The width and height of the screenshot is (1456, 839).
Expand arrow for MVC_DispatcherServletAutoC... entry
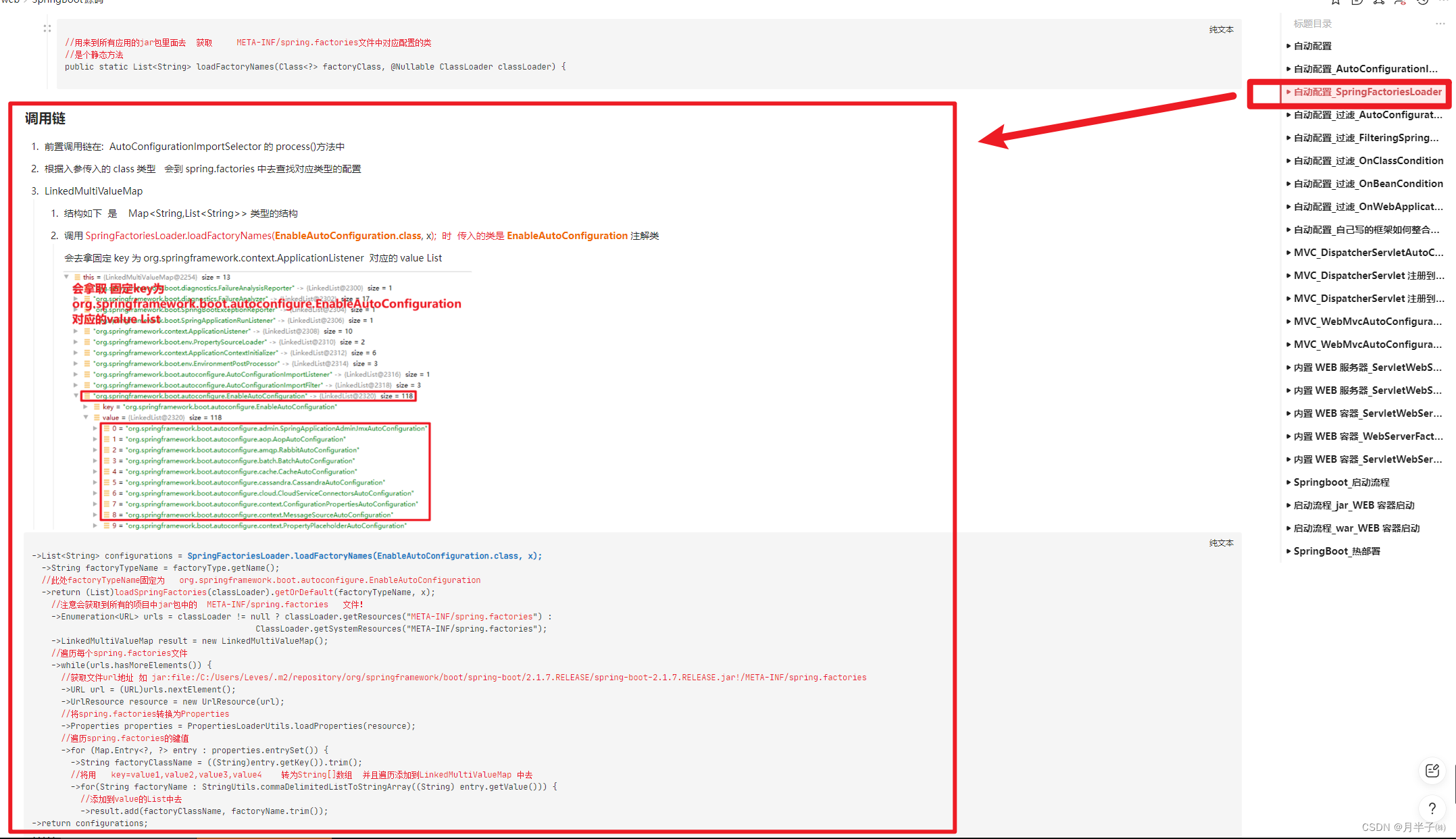[1288, 253]
